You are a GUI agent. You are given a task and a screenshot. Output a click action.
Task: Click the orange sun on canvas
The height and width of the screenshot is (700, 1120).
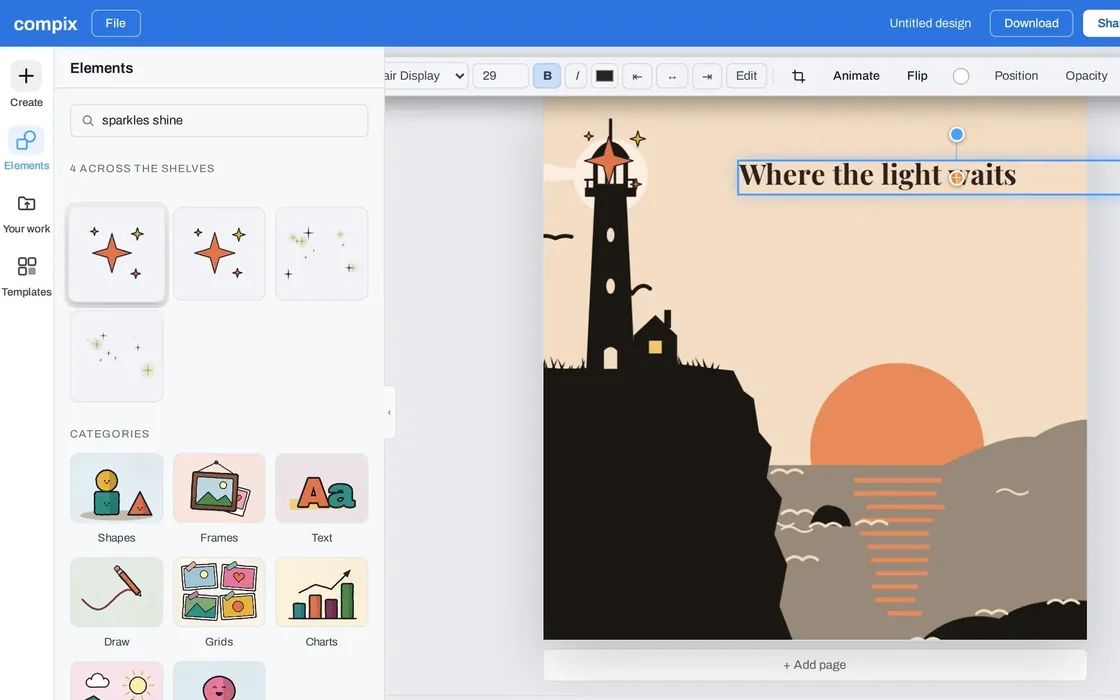[896, 414]
